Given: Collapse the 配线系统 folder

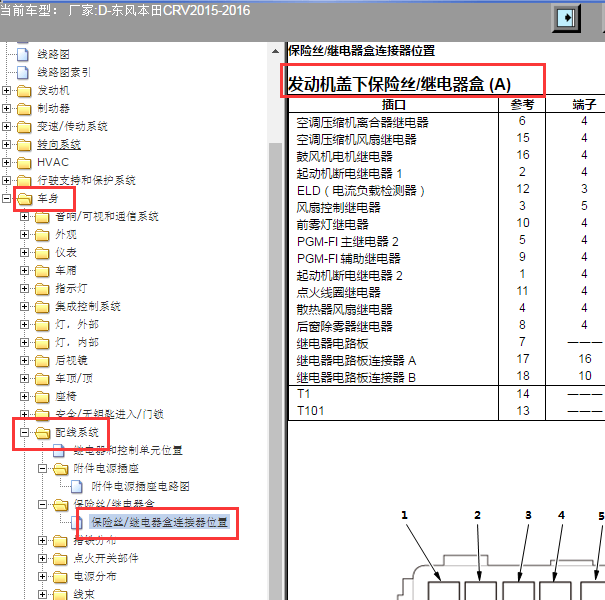Looking at the screenshot, I should [24, 433].
